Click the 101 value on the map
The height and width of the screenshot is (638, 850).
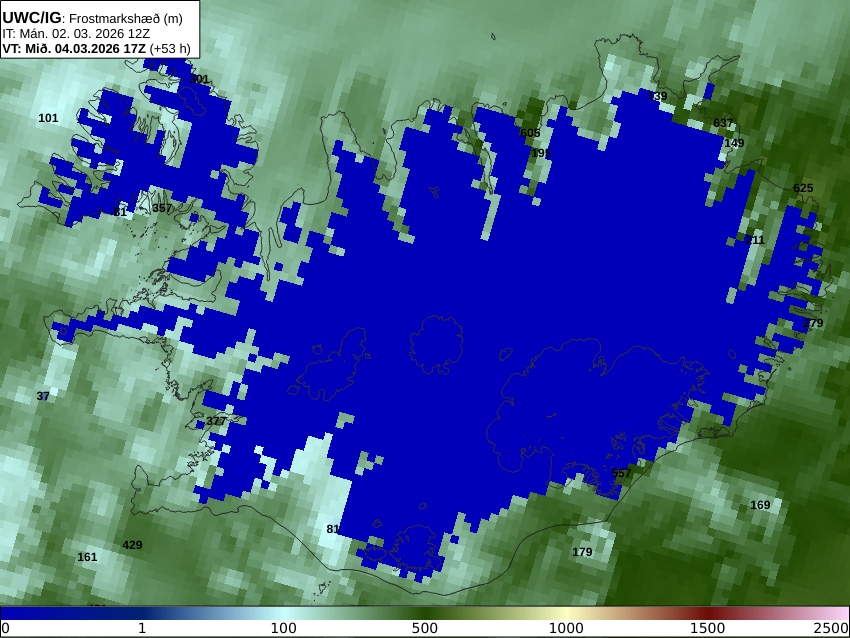click(x=48, y=118)
